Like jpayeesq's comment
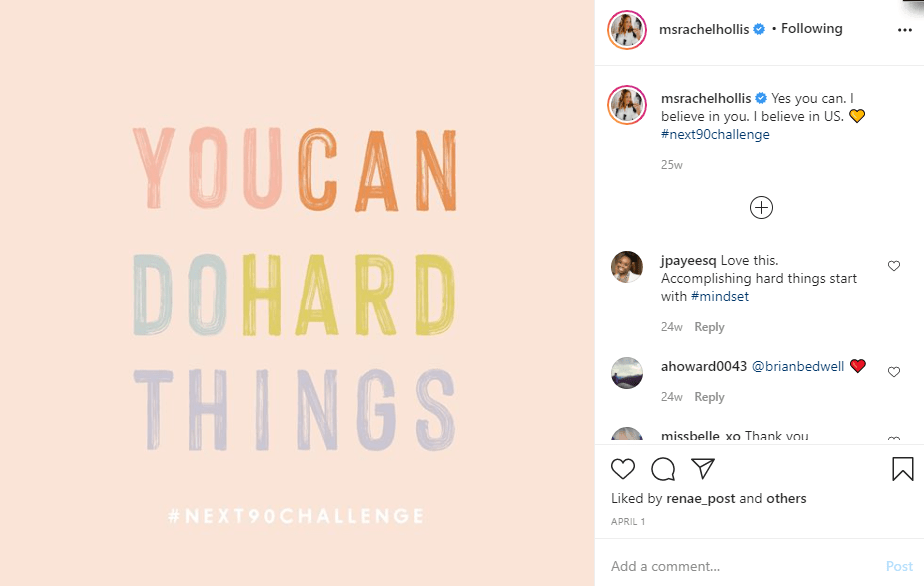 point(894,266)
